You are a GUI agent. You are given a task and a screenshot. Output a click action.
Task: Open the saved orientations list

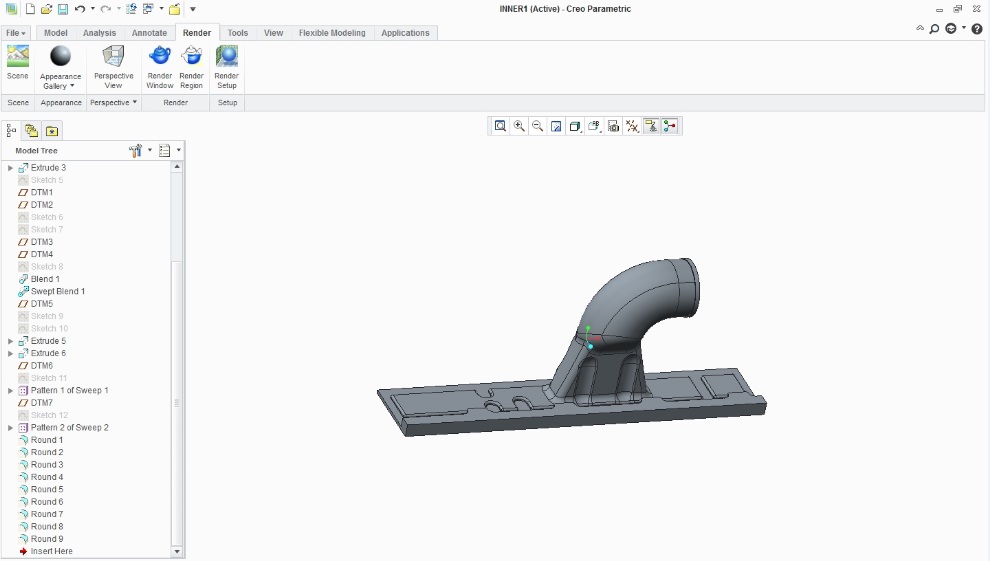pyautogui.click(x=594, y=126)
